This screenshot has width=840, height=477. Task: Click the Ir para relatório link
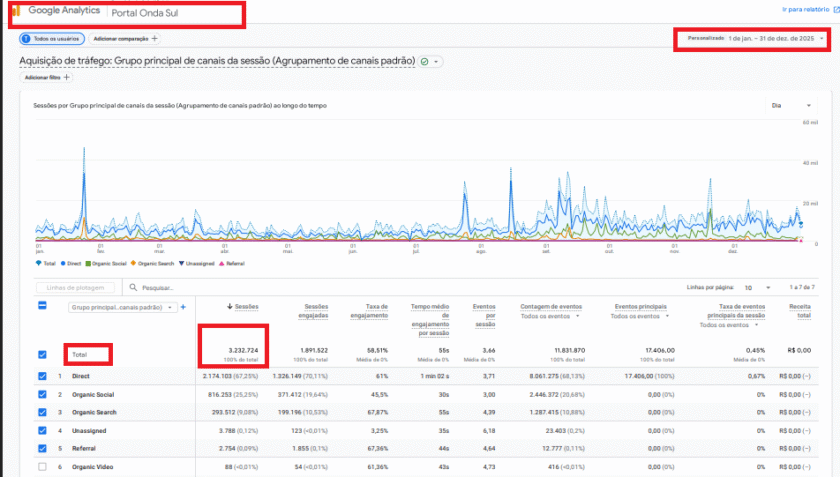pyautogui.click(x=805, y=10)
